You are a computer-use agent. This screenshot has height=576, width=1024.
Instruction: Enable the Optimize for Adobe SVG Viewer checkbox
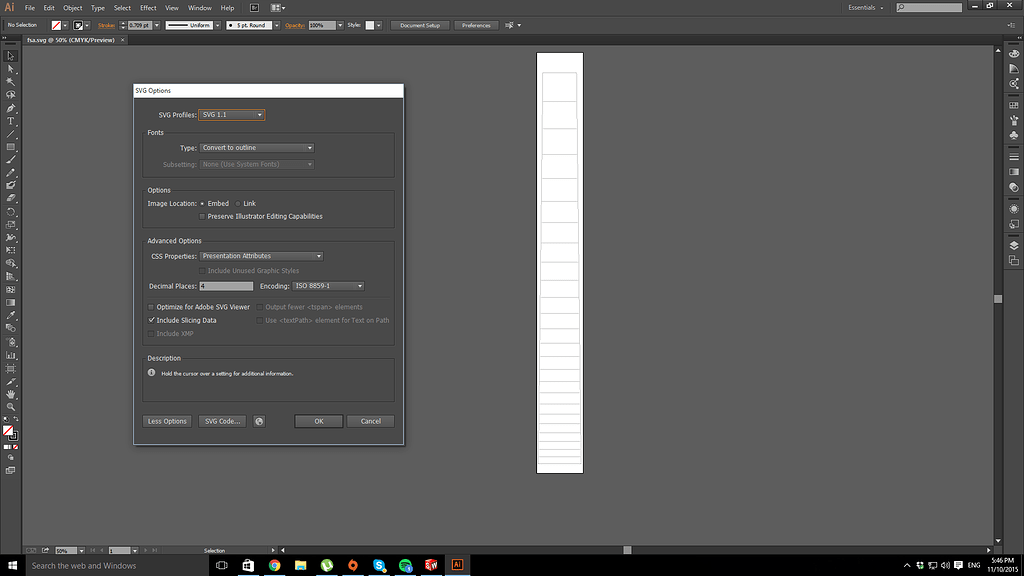click(151, 307)
